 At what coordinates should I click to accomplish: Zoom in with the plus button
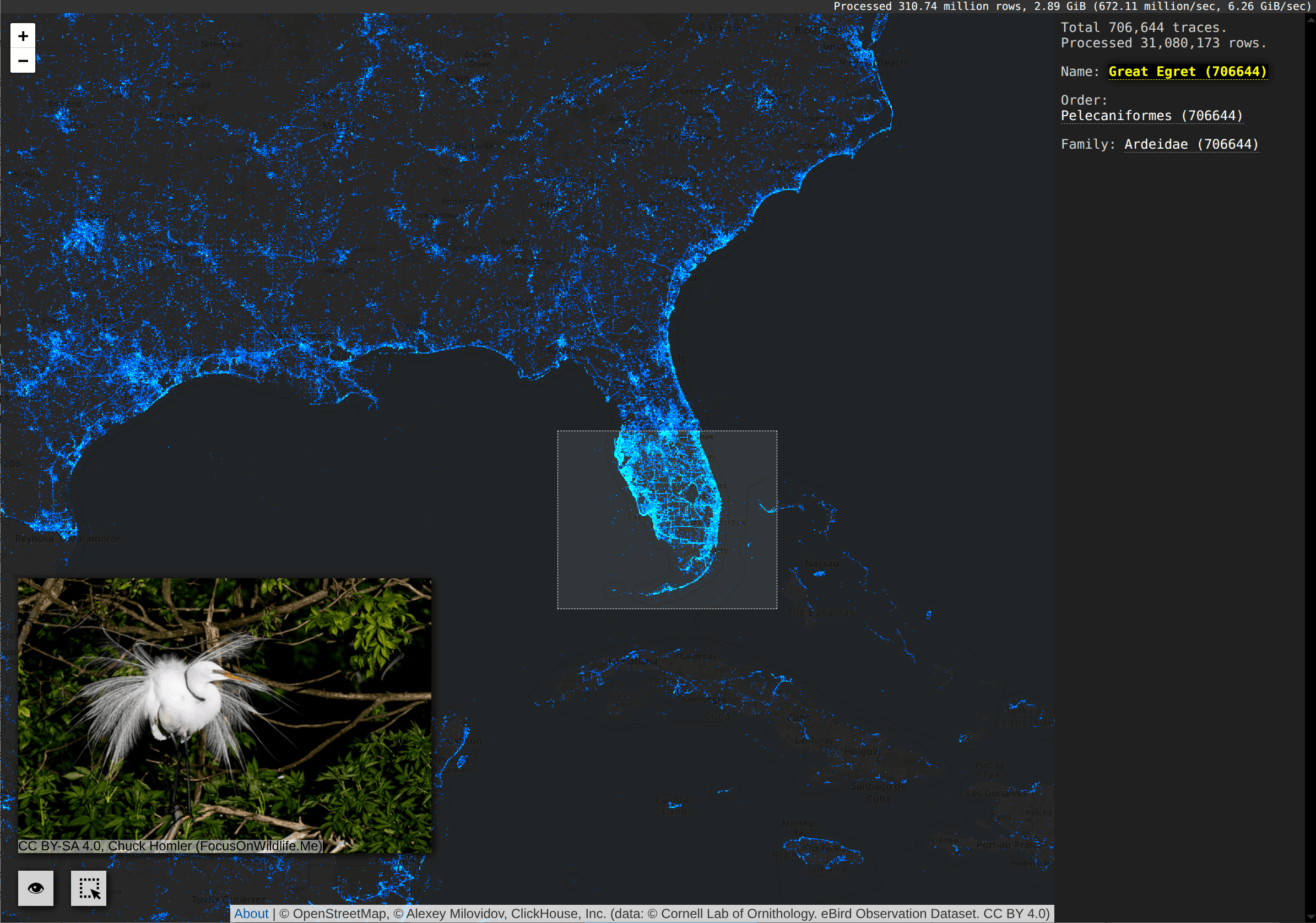(23, 36)
